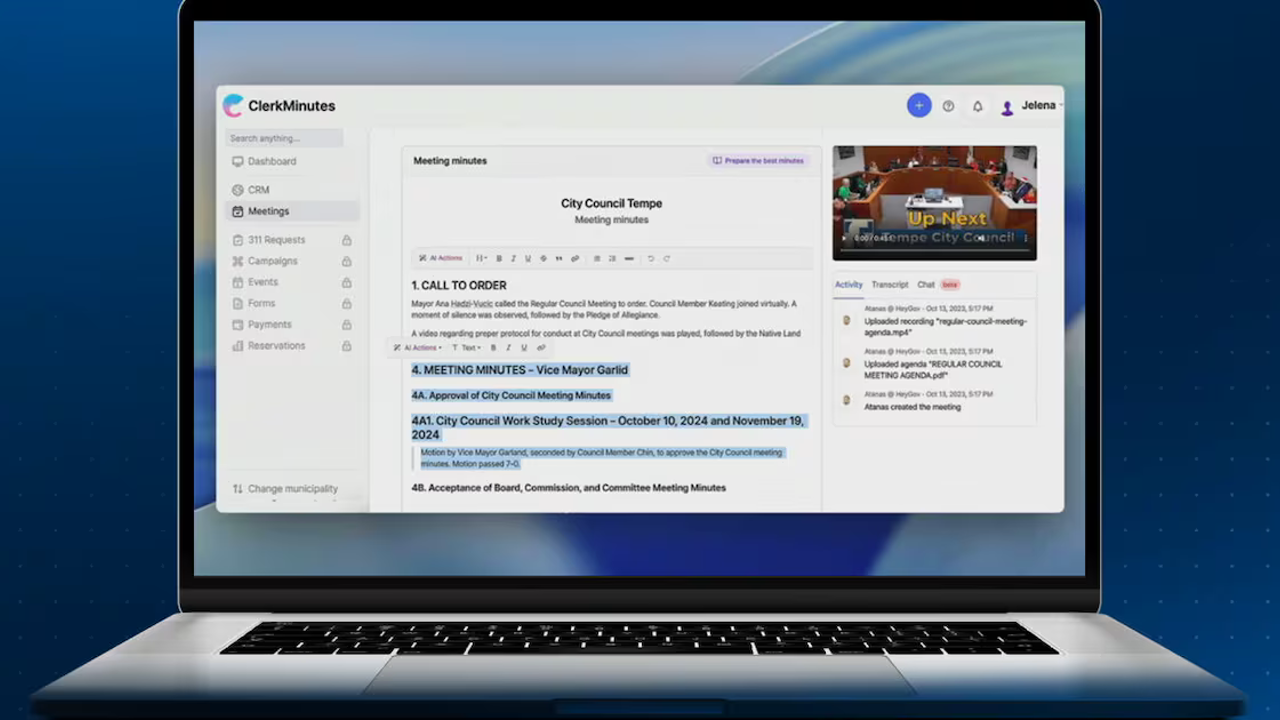
Task: Open the Jelena user account menu
Action: [x=1030, y=106]
